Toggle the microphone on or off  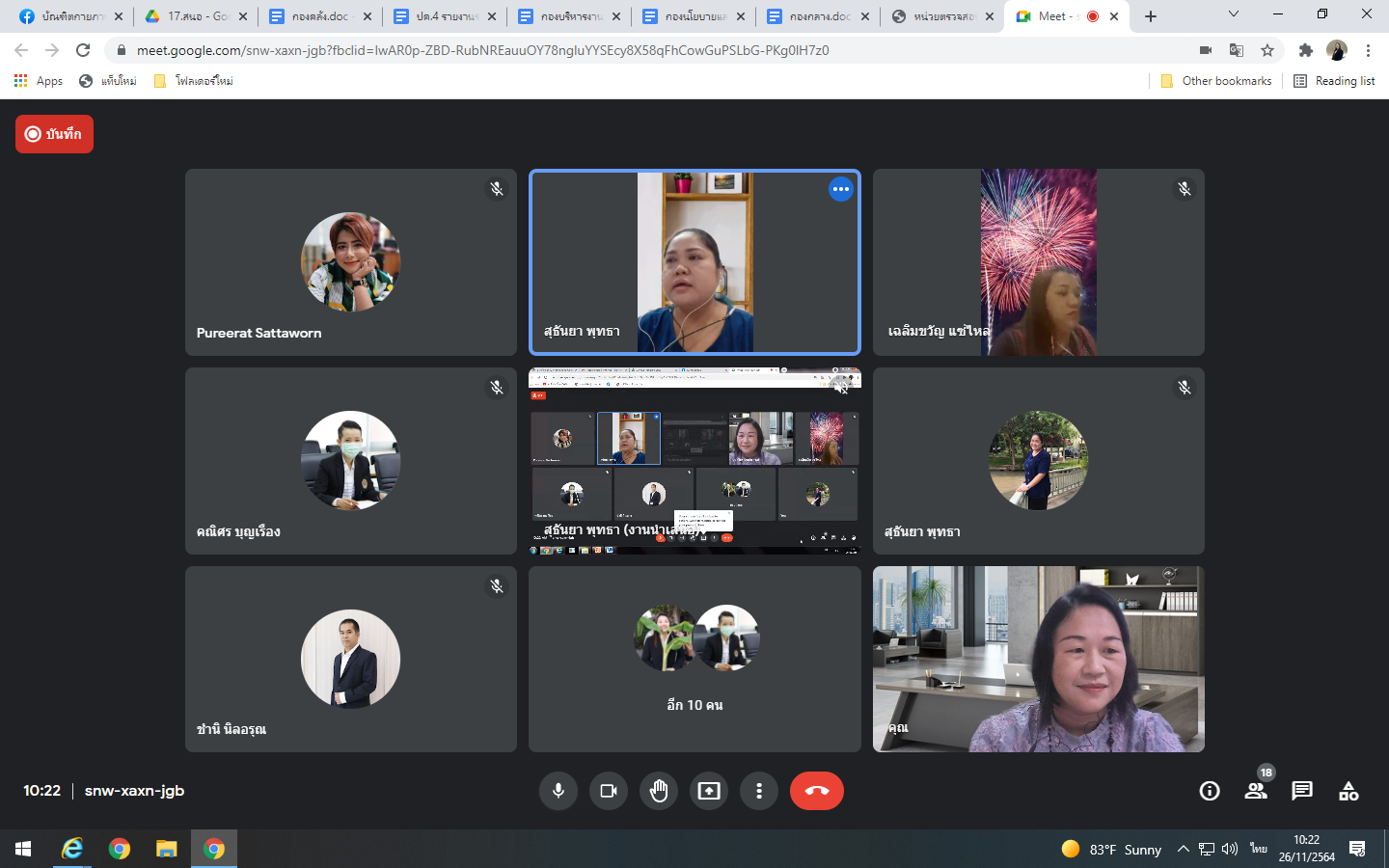tap(558, 791)
